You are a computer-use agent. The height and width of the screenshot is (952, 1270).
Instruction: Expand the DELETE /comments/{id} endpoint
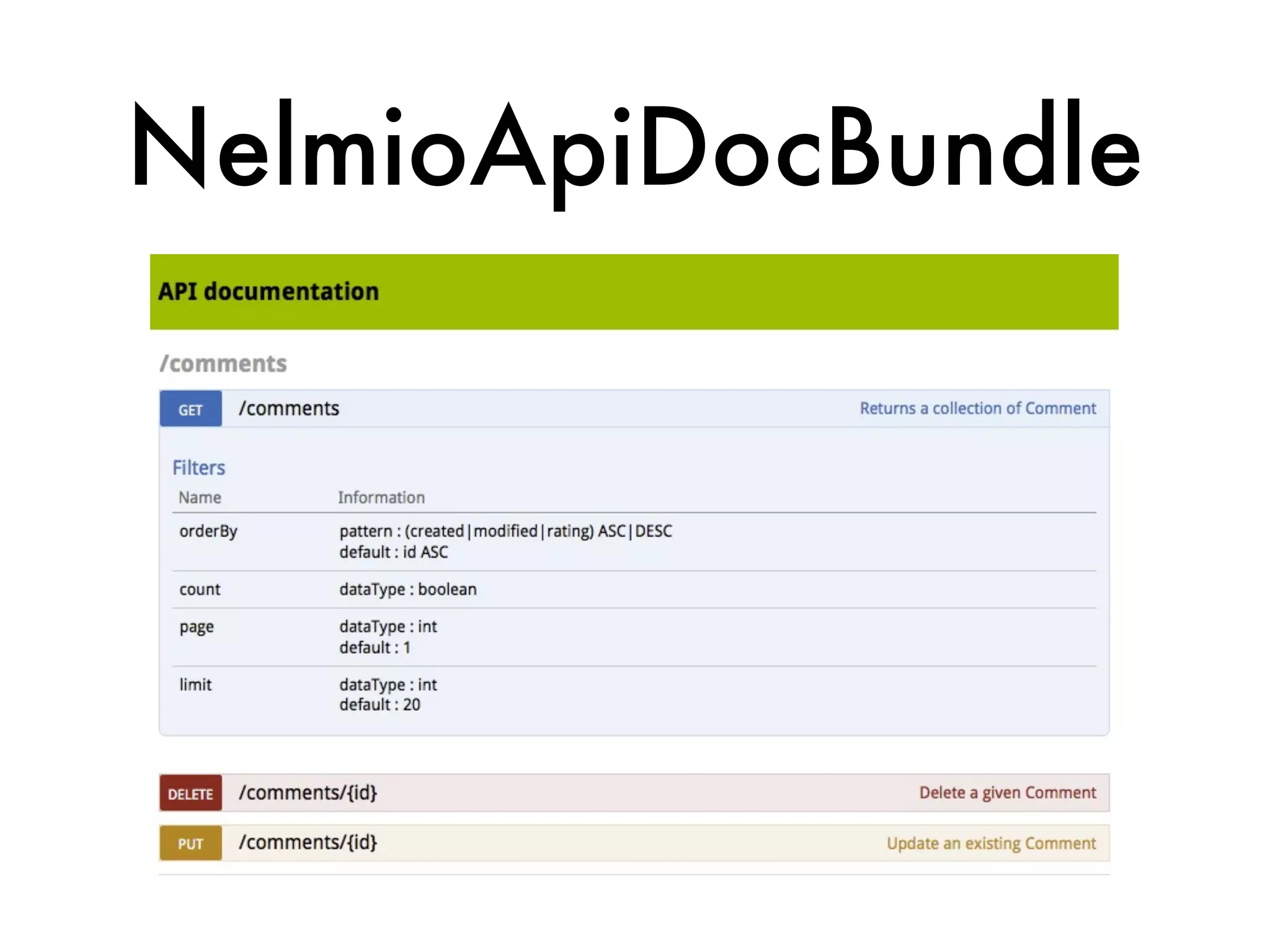[634, 793]
